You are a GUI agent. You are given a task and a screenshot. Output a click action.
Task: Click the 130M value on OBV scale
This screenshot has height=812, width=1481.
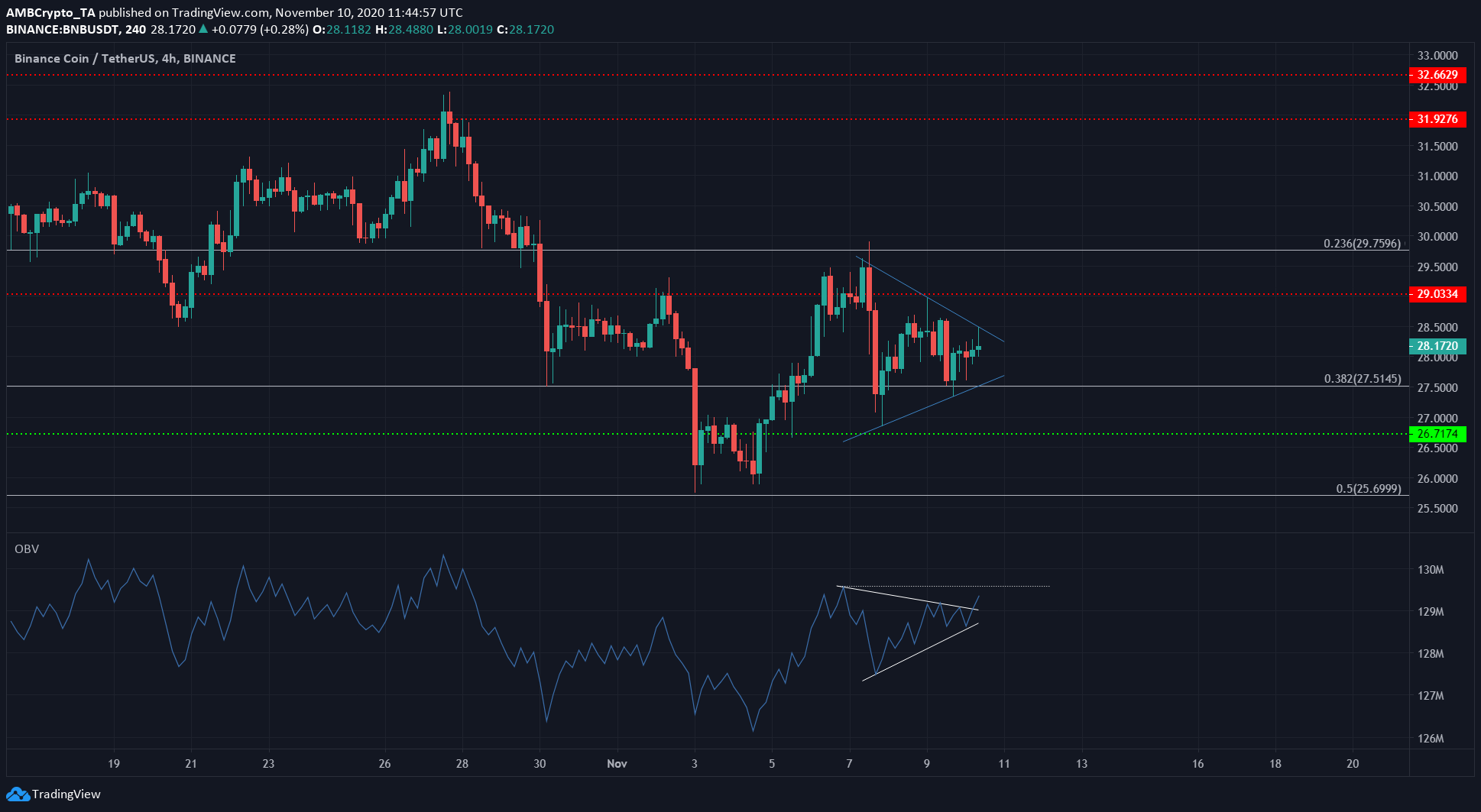(x=1431, y=570)
